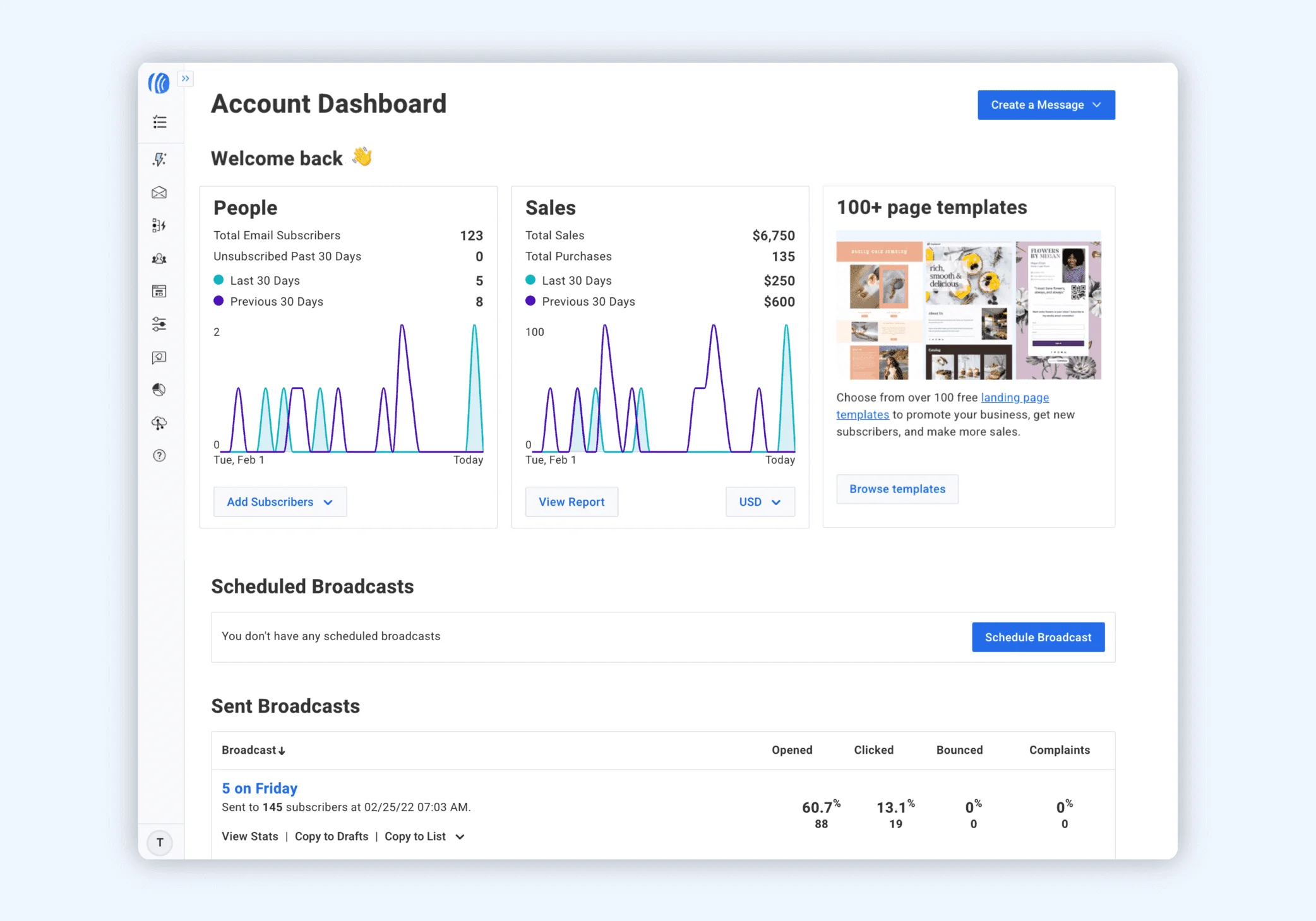Open the 5 on Friday broadcast link
The width and height of the screenshot is (1316, 921).
(260, 788)
